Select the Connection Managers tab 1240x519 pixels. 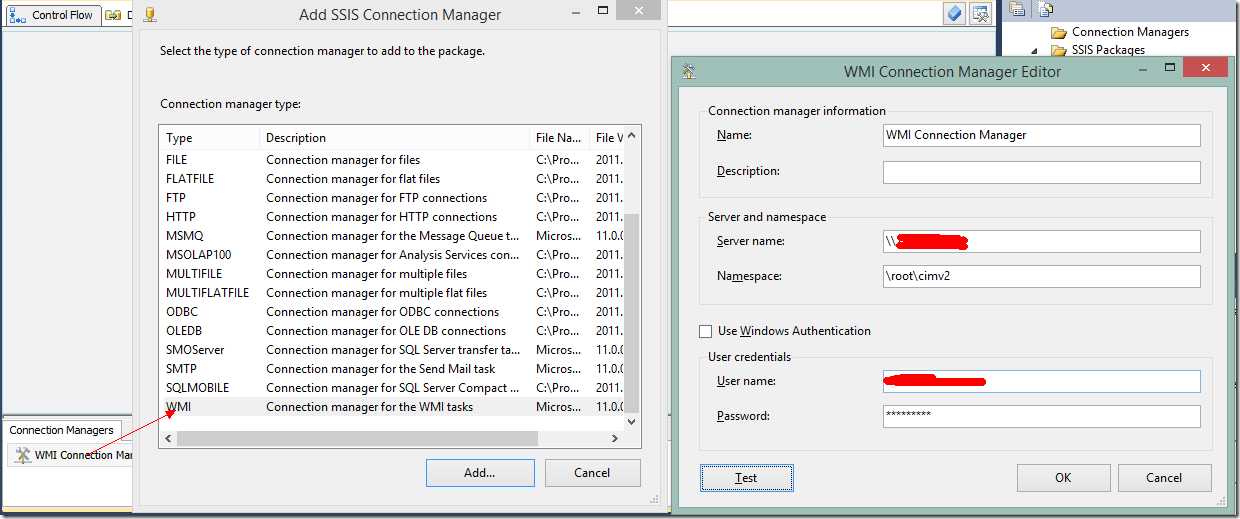click(x=61, y=430)
